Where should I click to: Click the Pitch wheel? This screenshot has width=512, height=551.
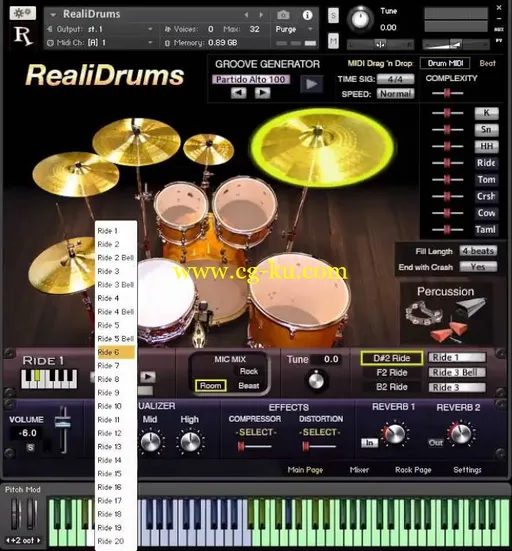click(16, 514)
